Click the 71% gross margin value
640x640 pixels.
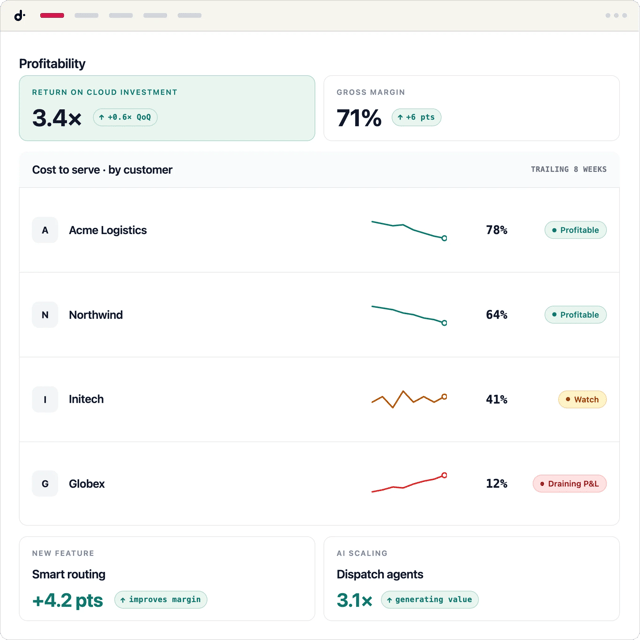tap(359, 118)
